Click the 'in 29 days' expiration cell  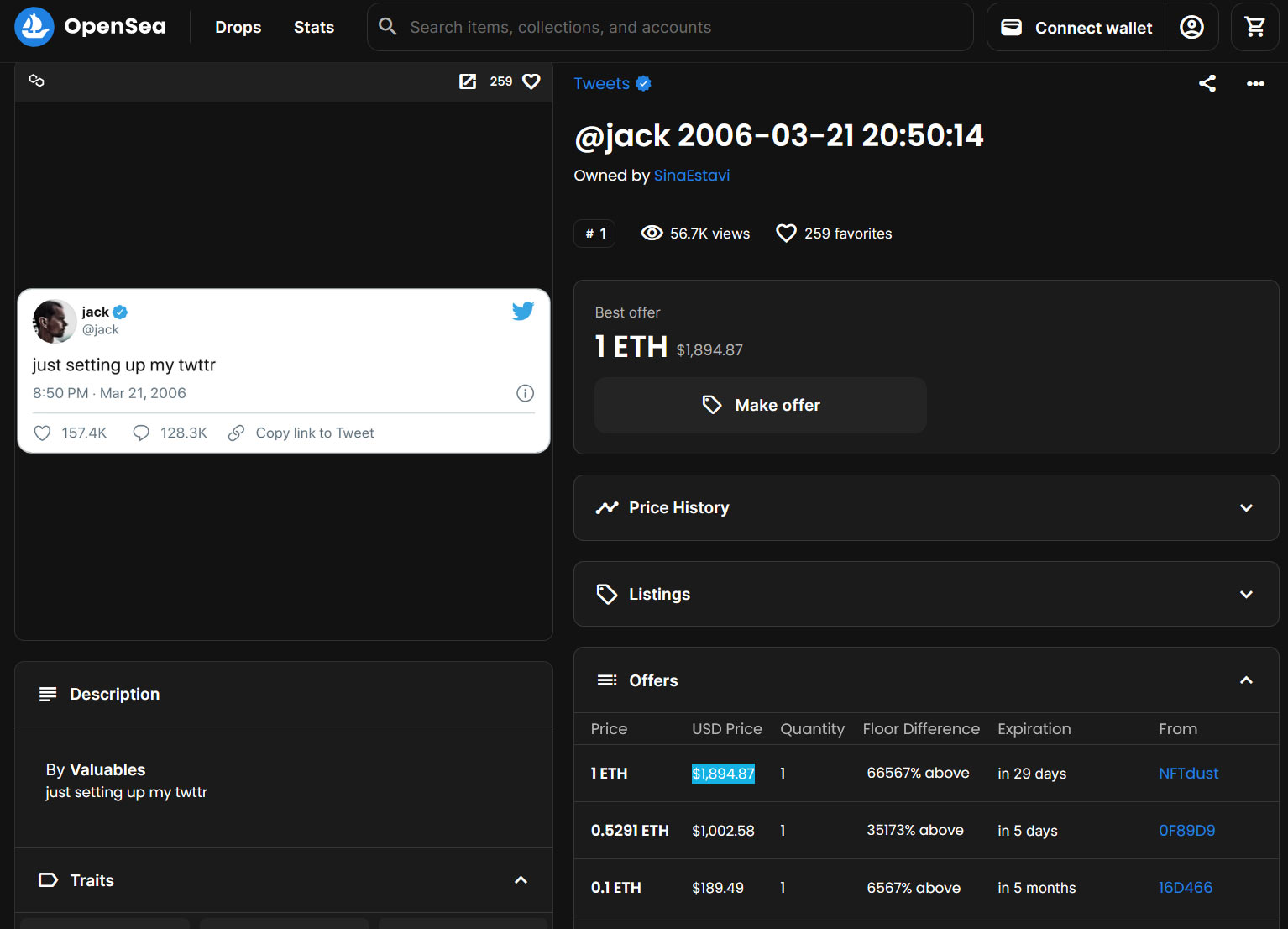[1031, 773]
